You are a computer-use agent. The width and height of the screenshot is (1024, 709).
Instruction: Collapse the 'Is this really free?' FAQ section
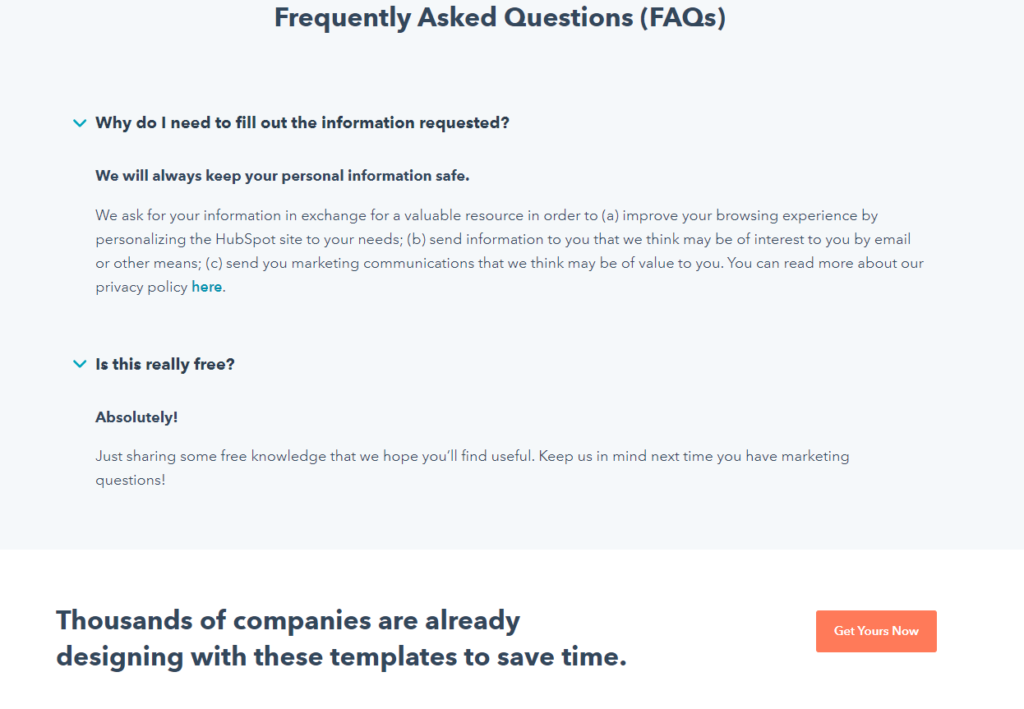pos(164,364)
